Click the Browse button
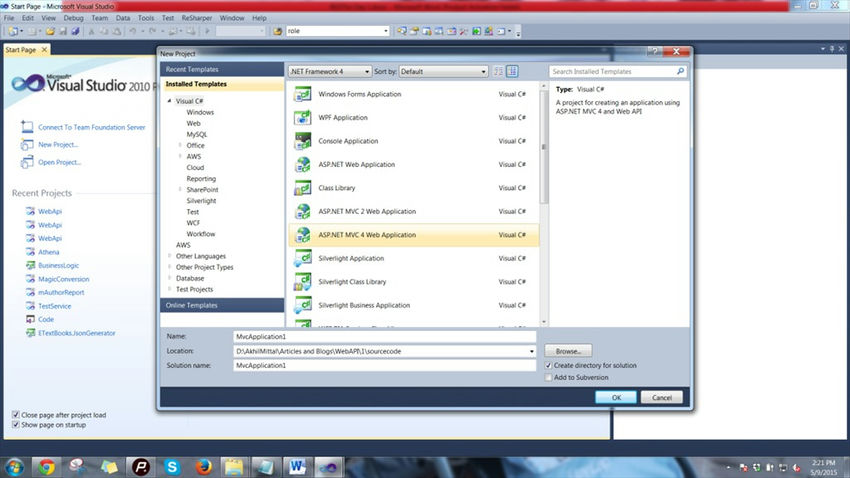850x478 pixels. [x=568, y=351]
